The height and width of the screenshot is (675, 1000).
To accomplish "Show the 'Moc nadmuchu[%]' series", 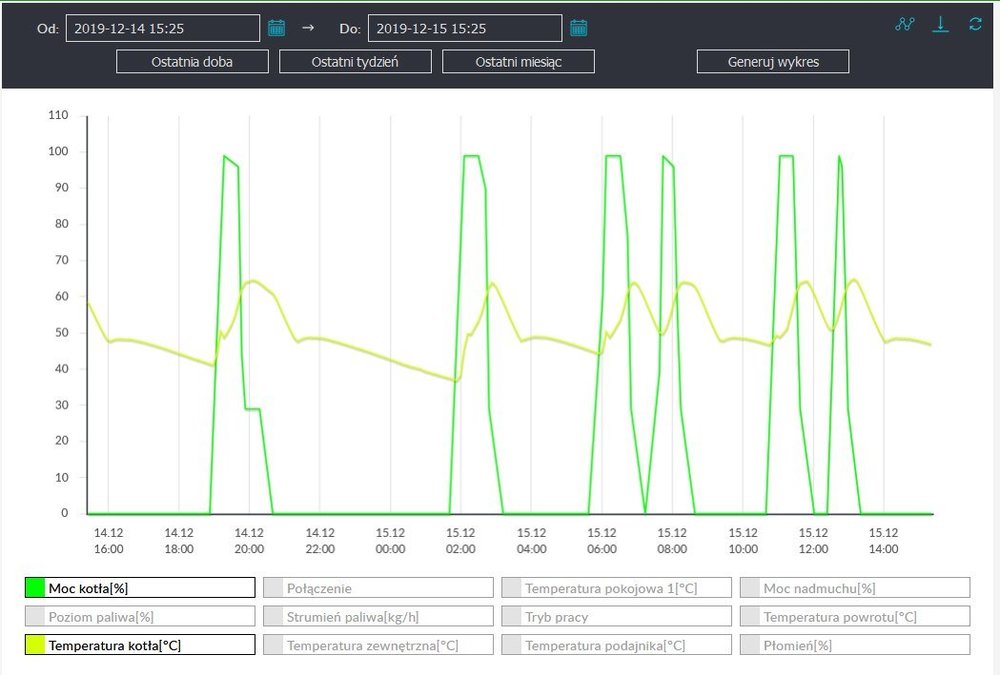I will 855,588.
